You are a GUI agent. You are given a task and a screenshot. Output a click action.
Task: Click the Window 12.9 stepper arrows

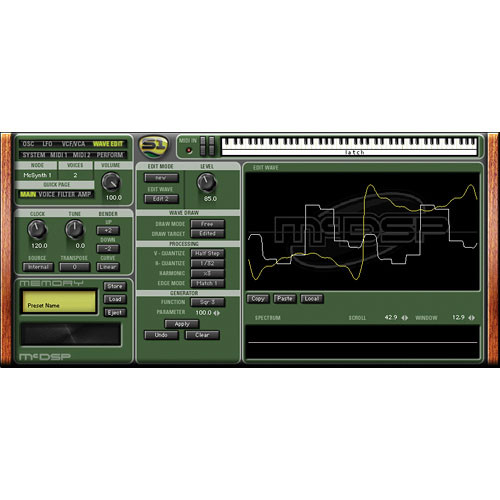[472, 318]
